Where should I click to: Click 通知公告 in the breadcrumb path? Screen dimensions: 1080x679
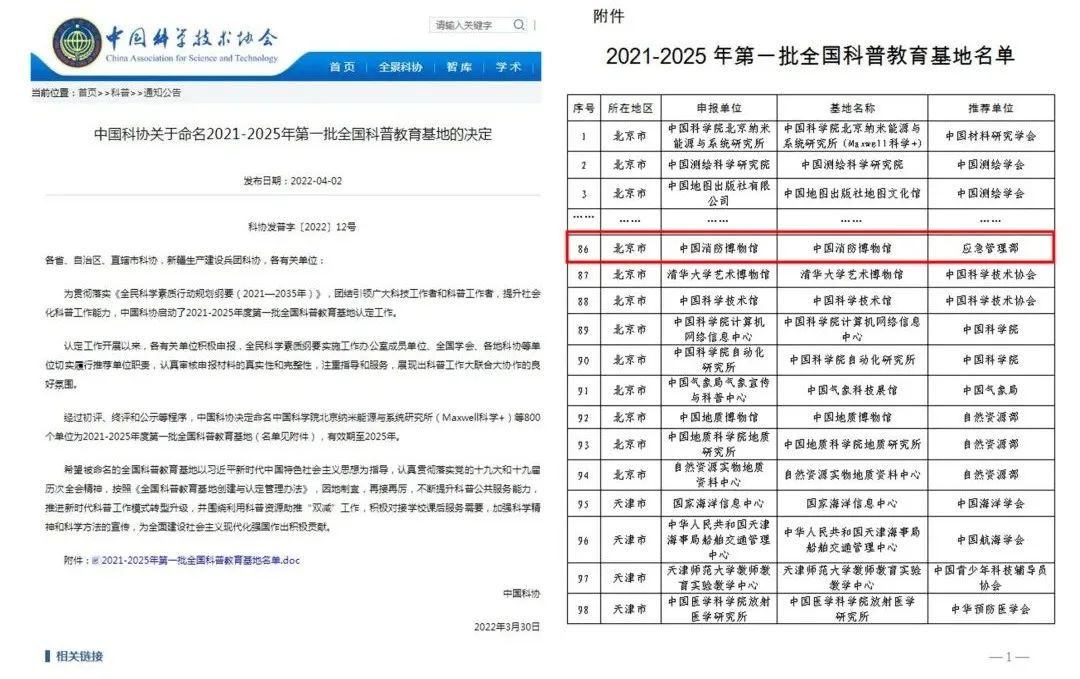pos(162,93)
